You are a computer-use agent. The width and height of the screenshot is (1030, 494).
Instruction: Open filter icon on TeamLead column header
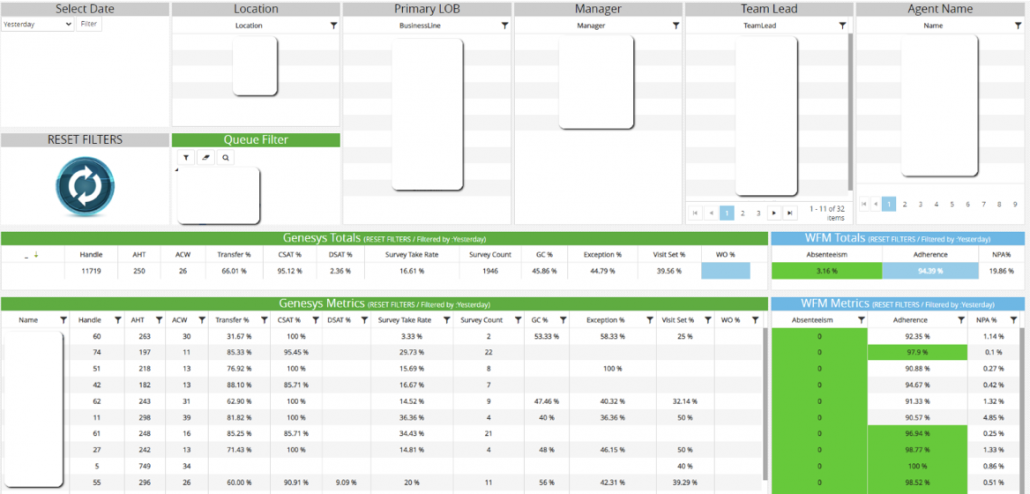click(x=842, y=26)
